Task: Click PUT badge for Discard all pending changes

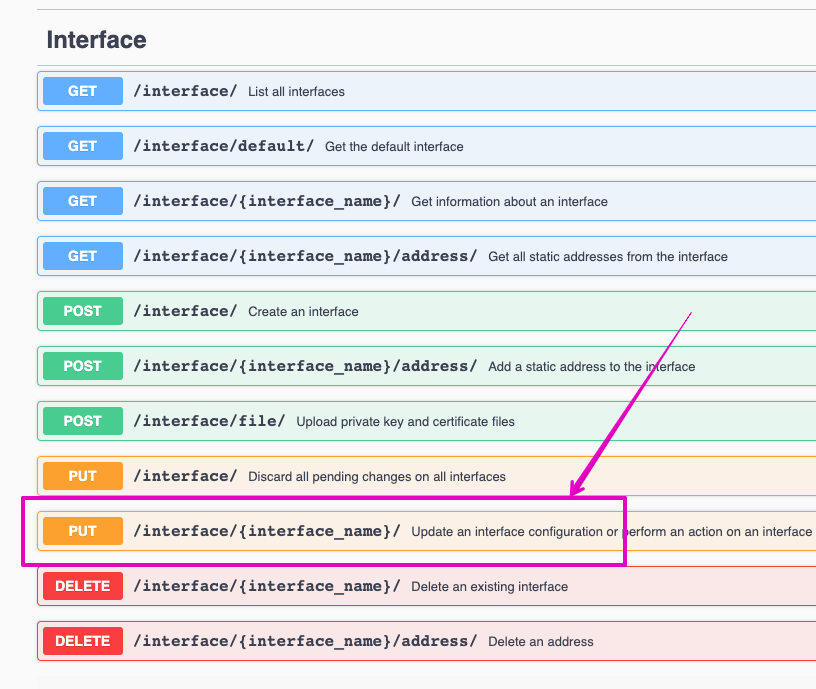Action: (x=82, y=476)
